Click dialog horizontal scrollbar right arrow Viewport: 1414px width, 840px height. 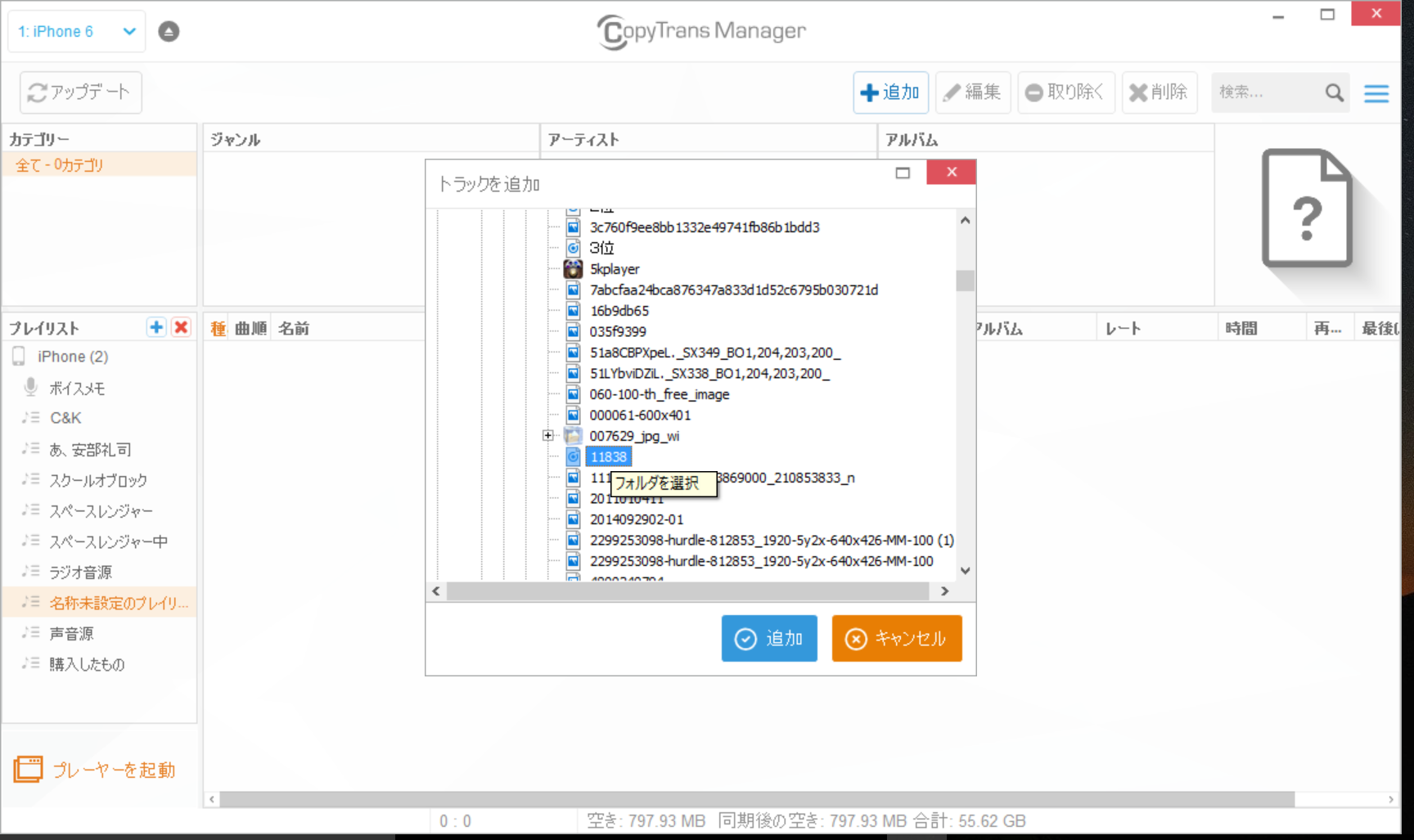coord(944,591)
